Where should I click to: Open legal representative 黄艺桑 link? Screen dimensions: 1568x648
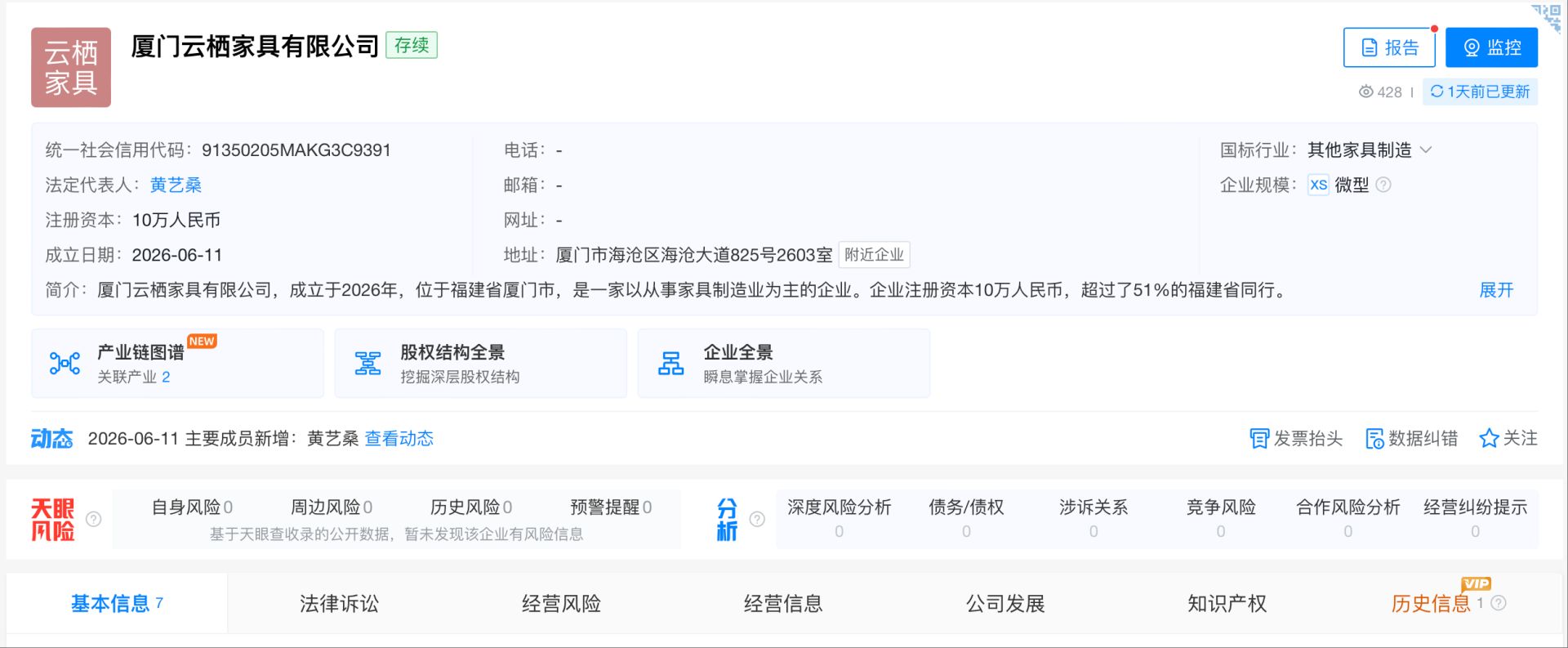tap(176, 185)
